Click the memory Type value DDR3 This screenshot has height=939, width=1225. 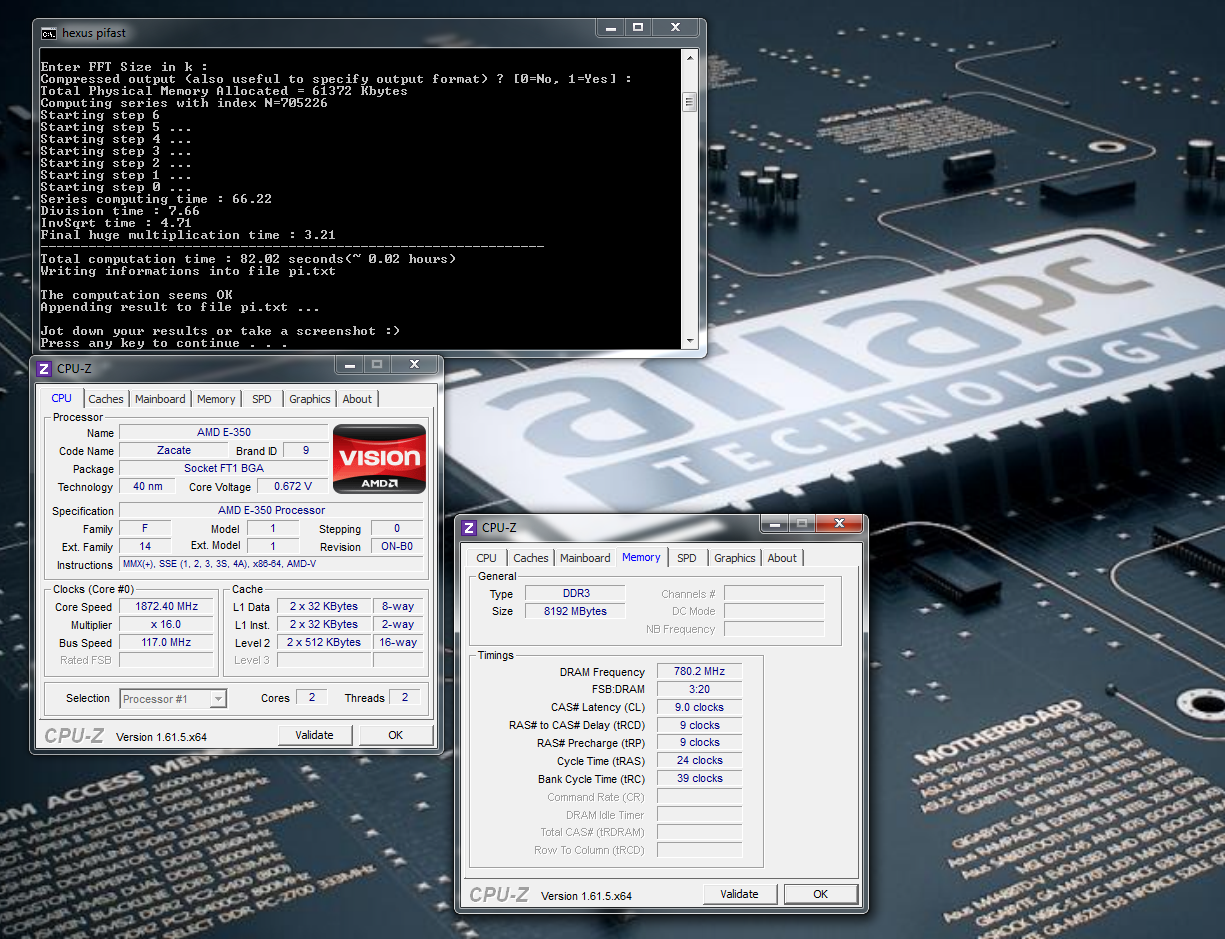click(575, 593)
